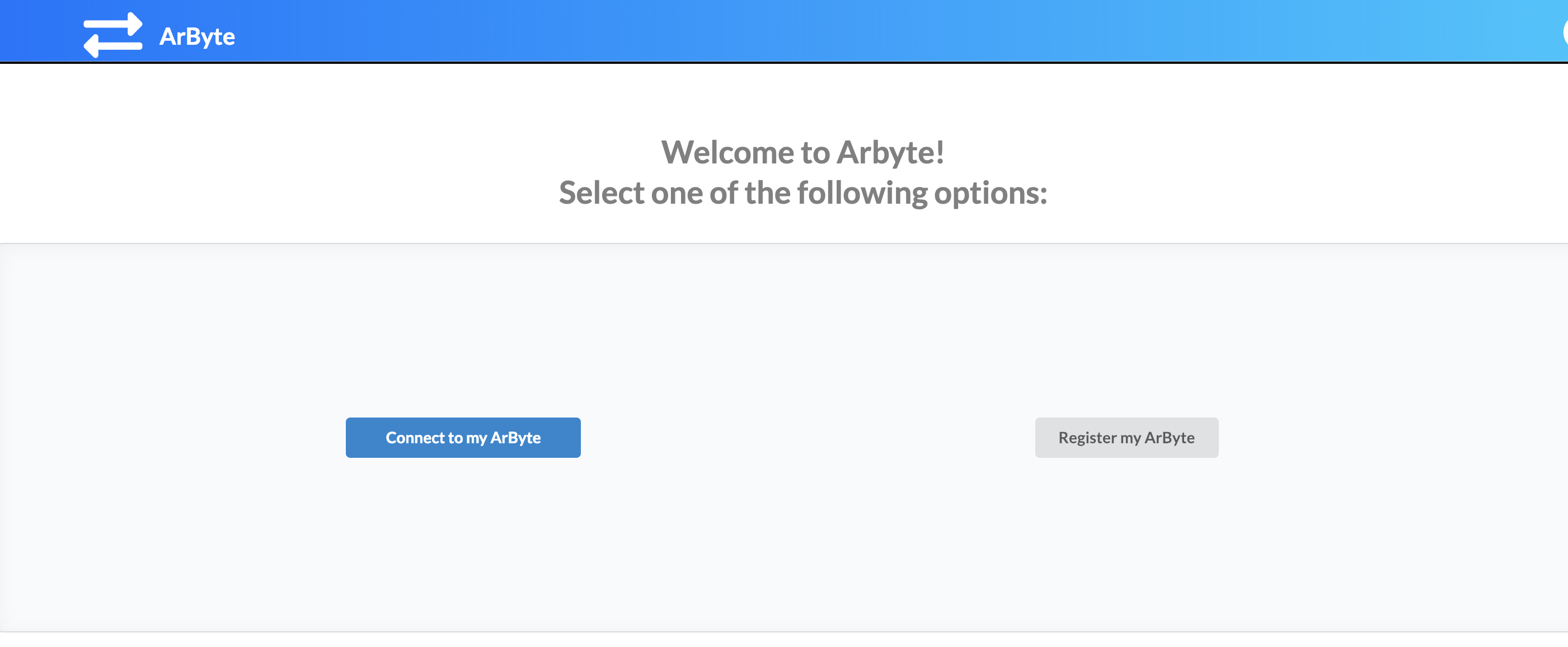Click the ArByte text on Register button
This screenshot has width=1568, height=647.
(x=1170, y=438)
